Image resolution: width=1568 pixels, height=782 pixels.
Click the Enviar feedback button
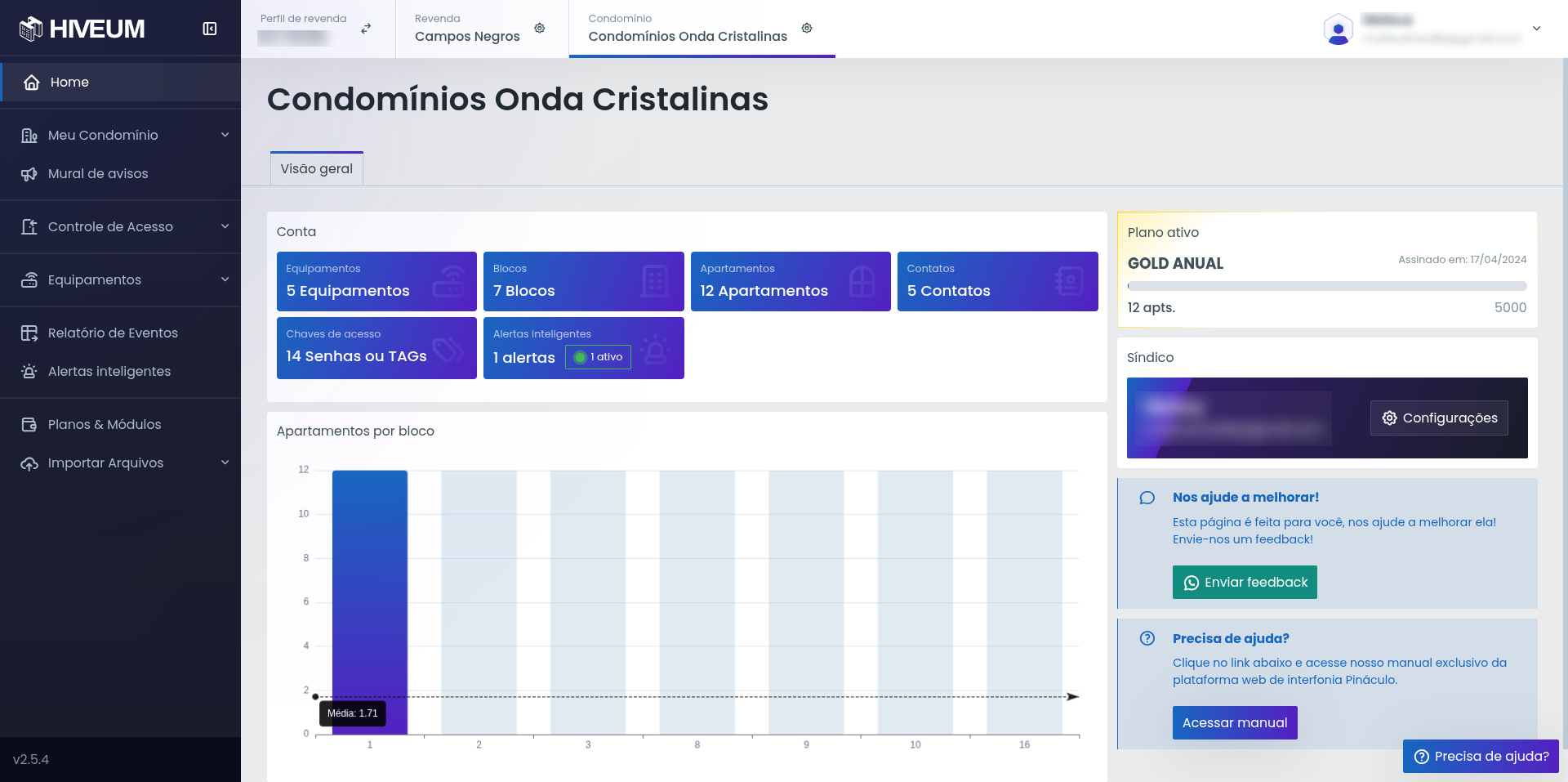1245,583
